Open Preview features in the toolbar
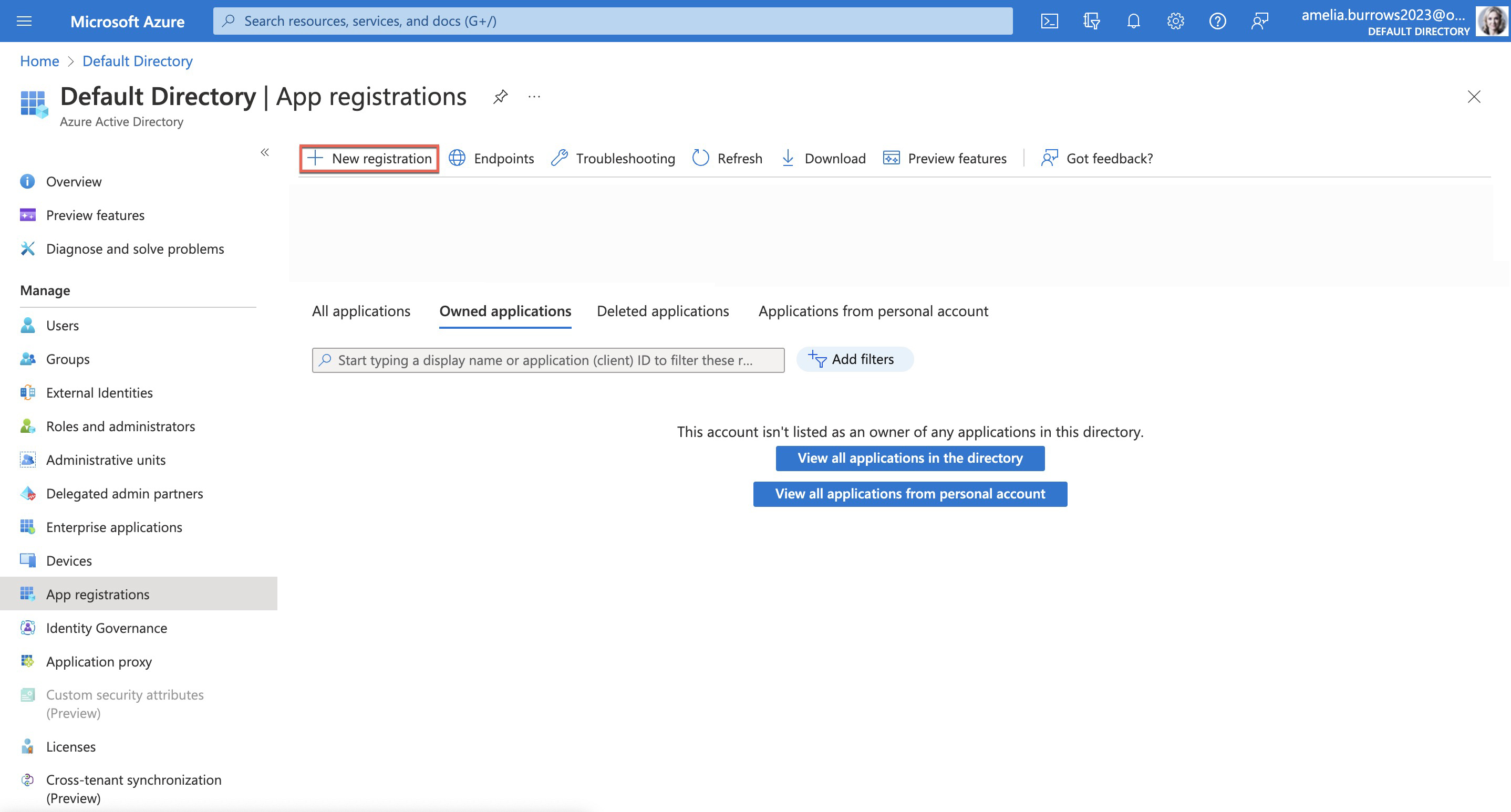The image size is (1511, 812). [x=945, y=158]
